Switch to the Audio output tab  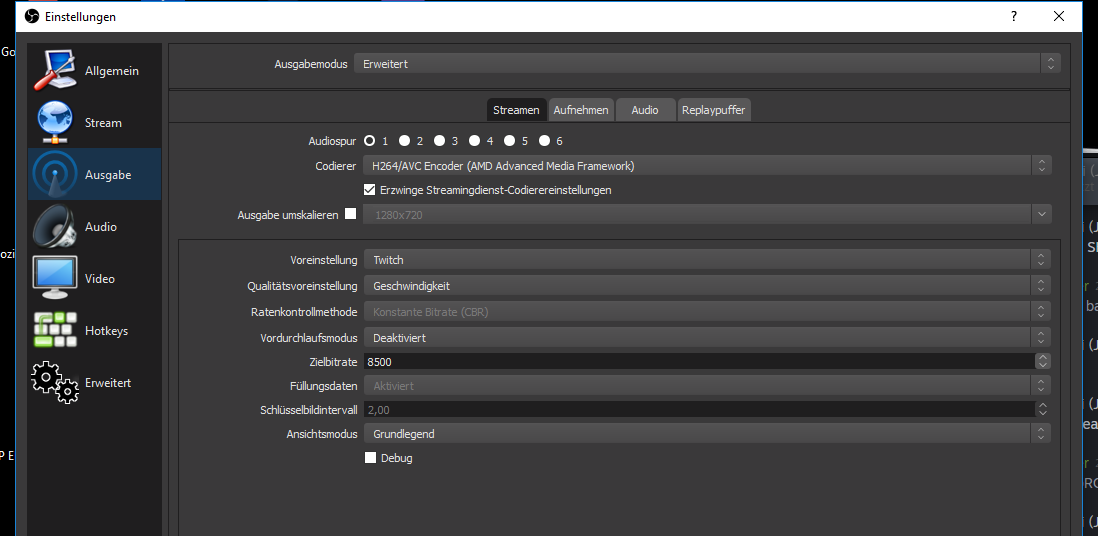click(x=645, y=110)
